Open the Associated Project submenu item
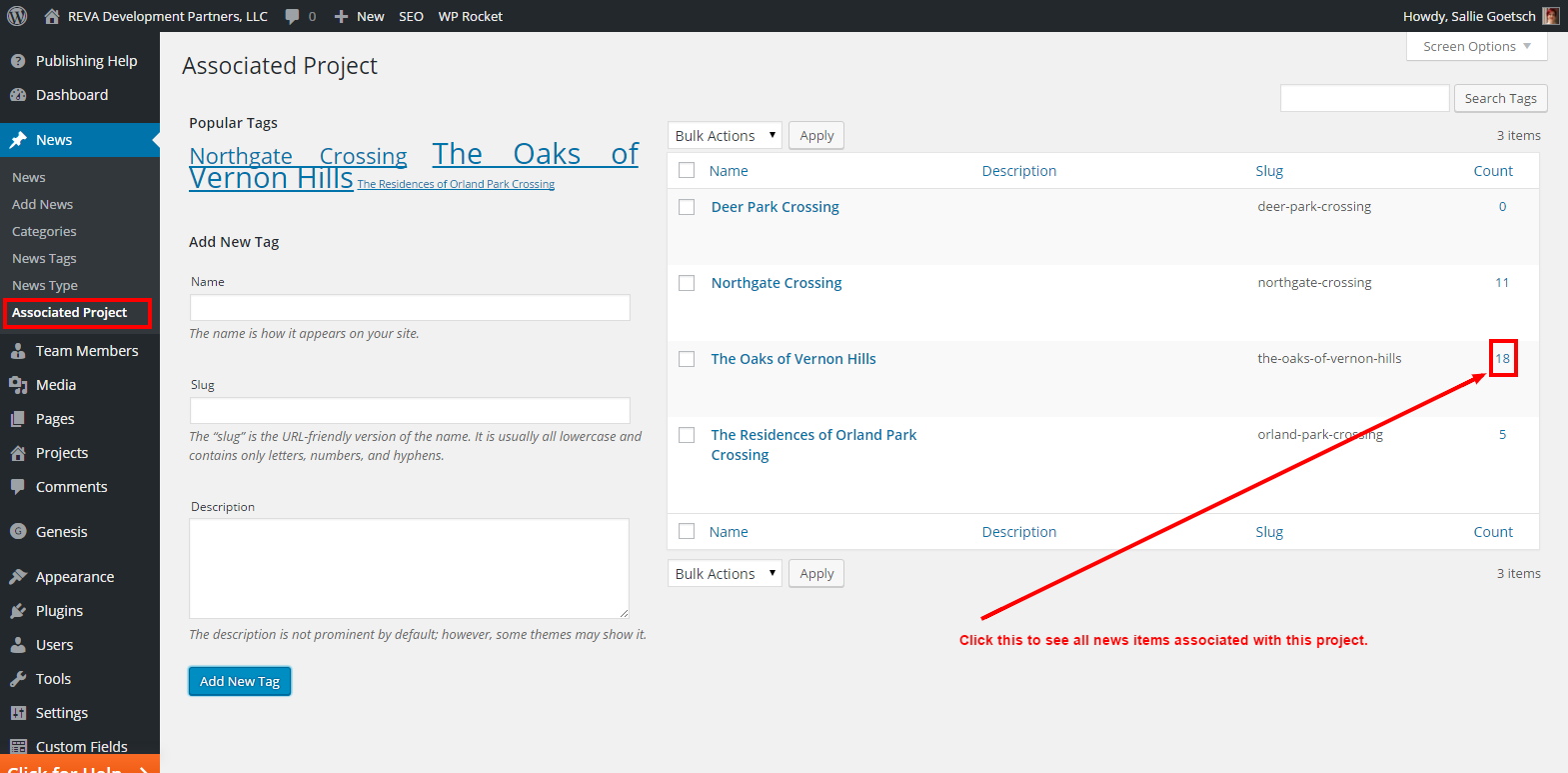The image size is (1568, 773). tap(70, 312)
